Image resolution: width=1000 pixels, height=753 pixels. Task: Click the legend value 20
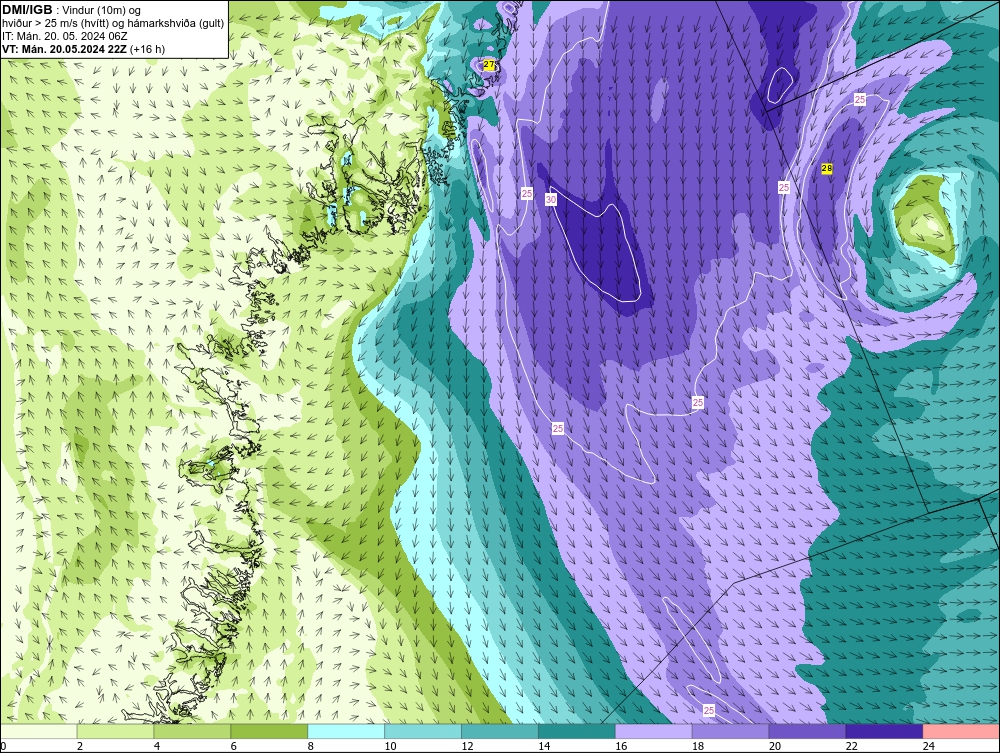point(775,746)
